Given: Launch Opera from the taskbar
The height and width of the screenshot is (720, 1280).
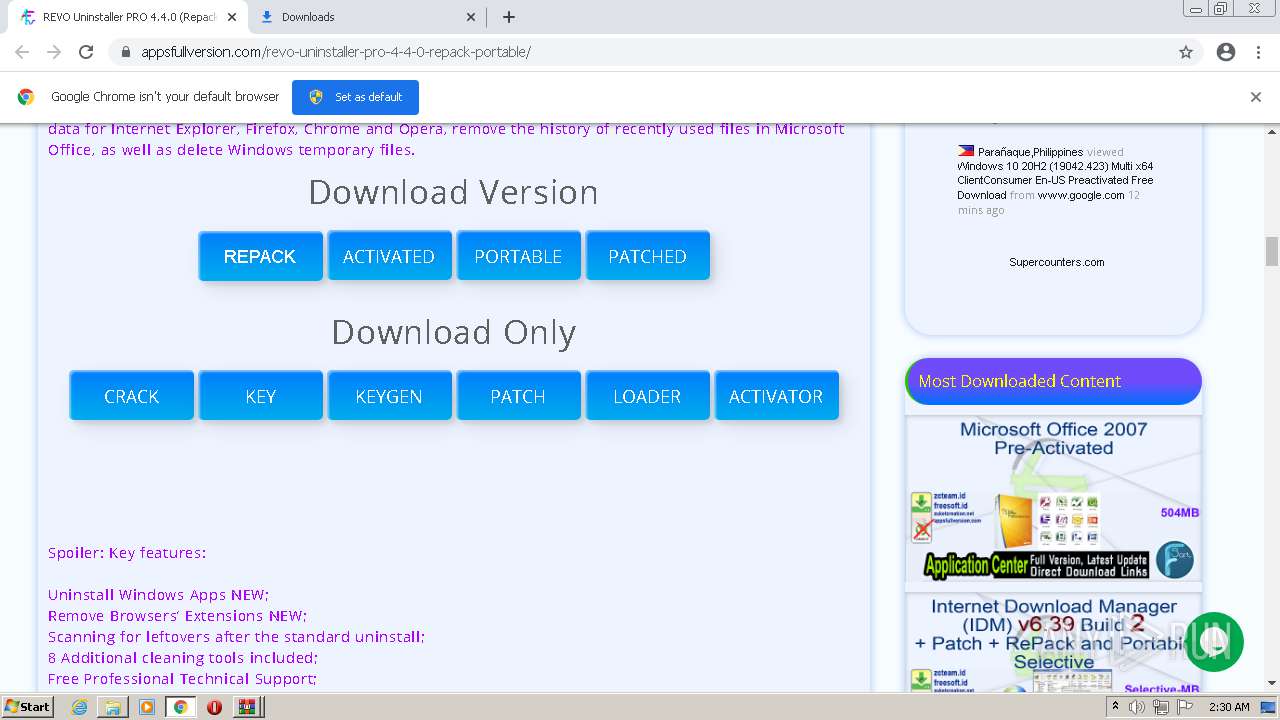Looking at the screenshot, I should click(x=214, y=707).
